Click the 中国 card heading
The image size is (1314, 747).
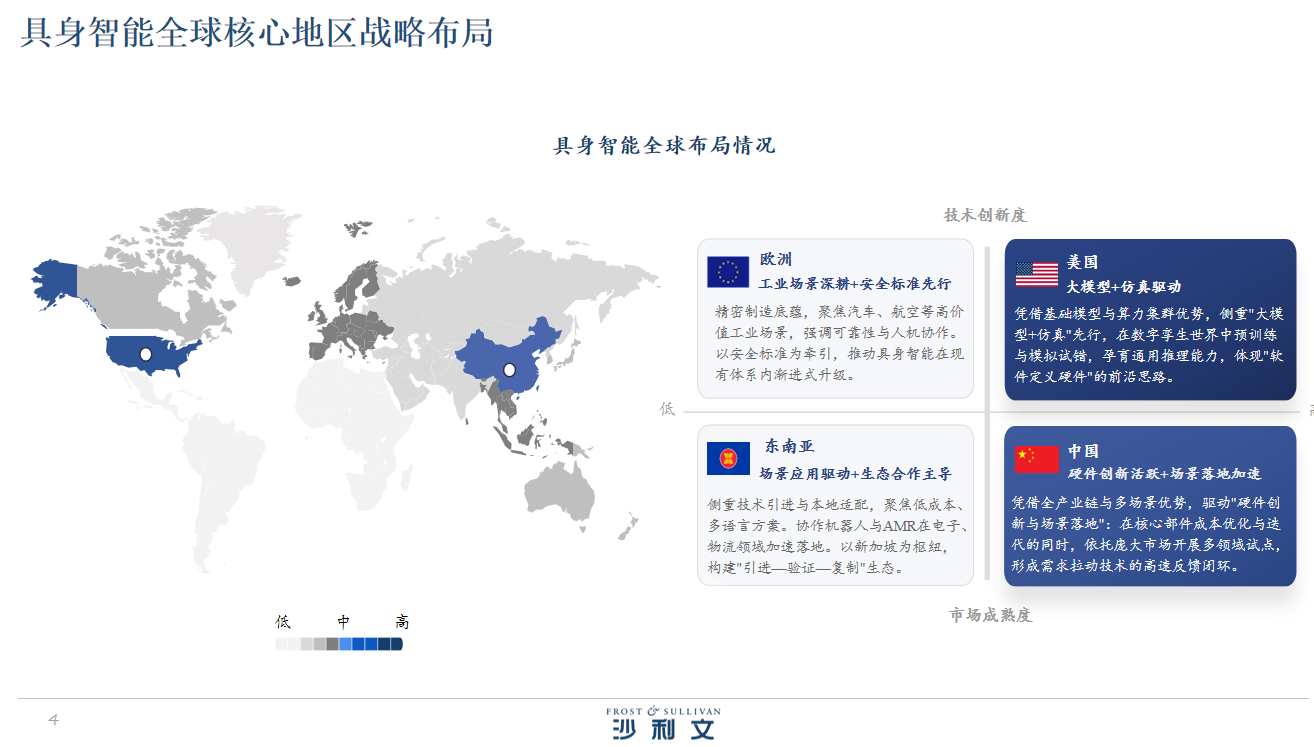1083,451
